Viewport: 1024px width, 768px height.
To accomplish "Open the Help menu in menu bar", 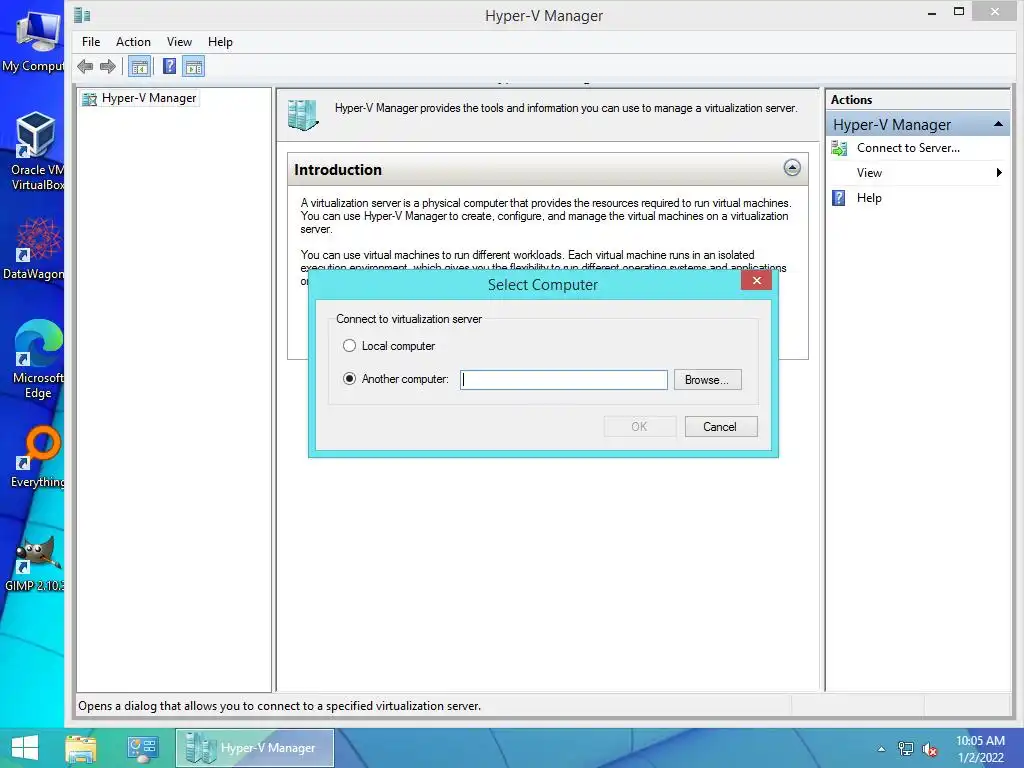I will click(220, 42).
